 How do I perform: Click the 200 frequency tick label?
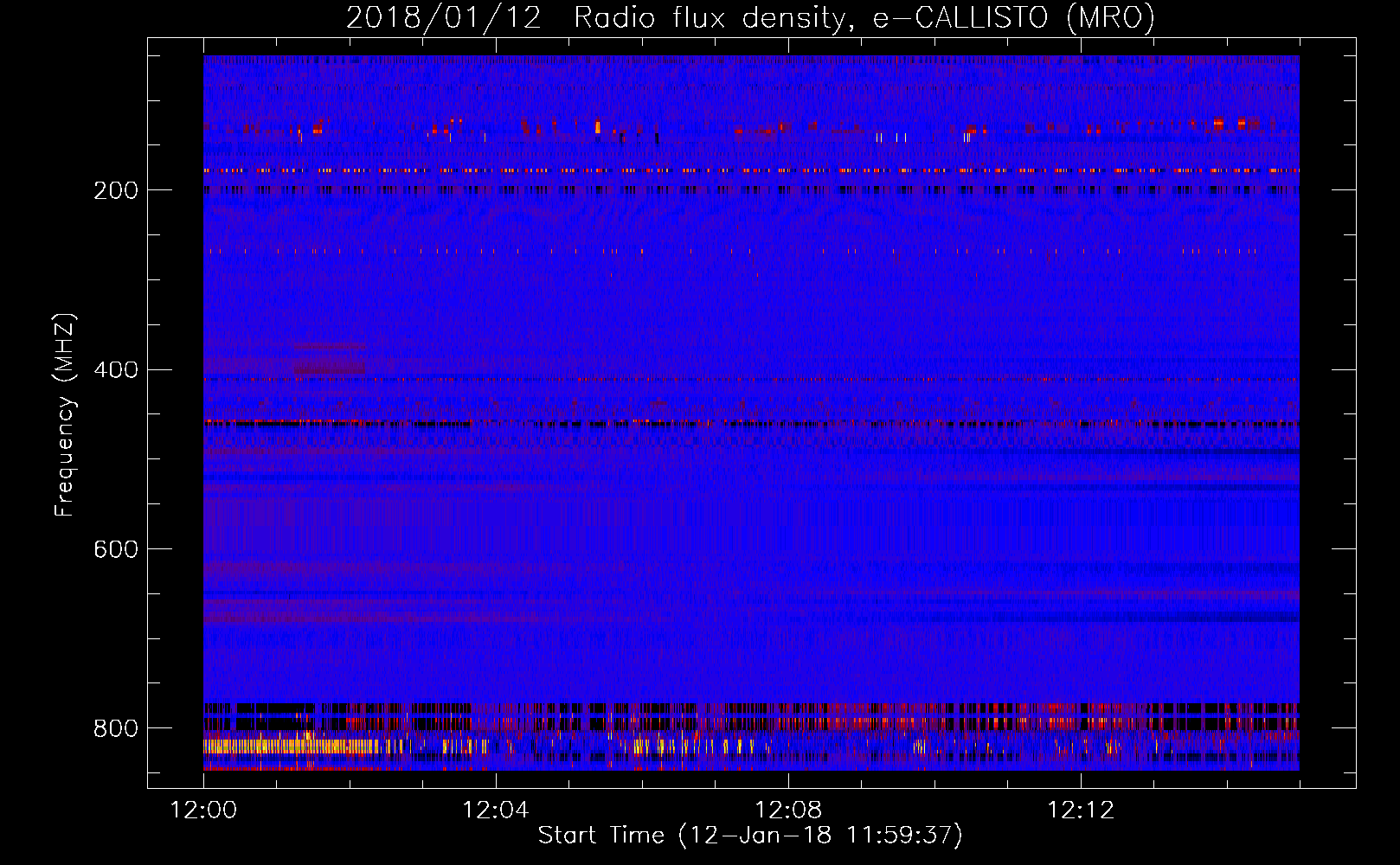click(116, 190)
